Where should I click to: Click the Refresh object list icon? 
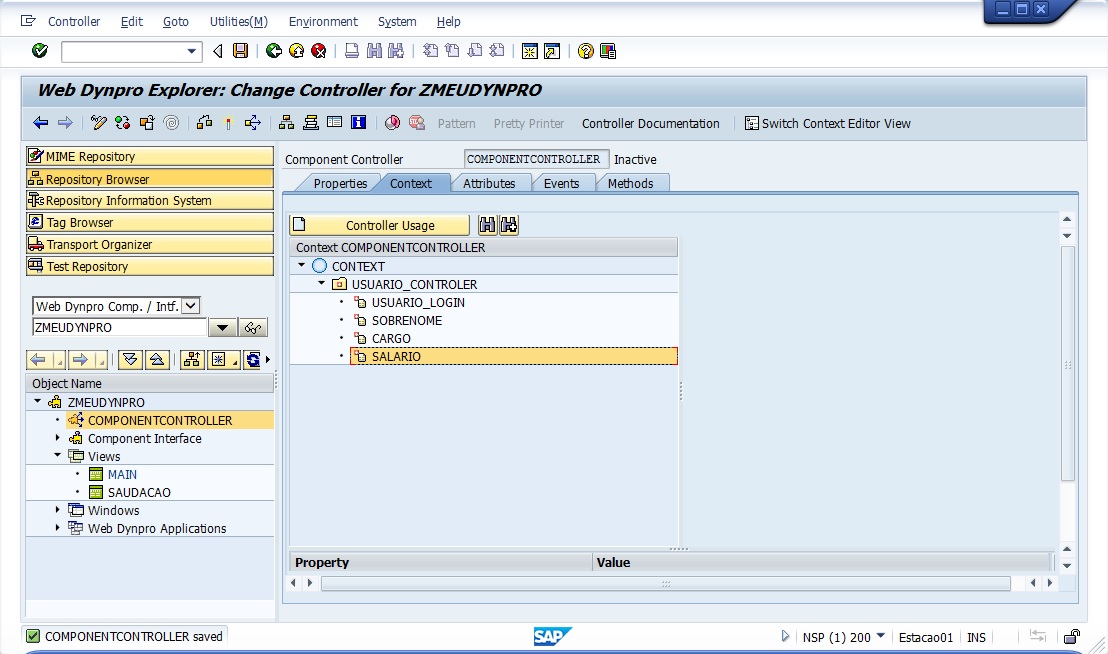click(x=253, y=360)
